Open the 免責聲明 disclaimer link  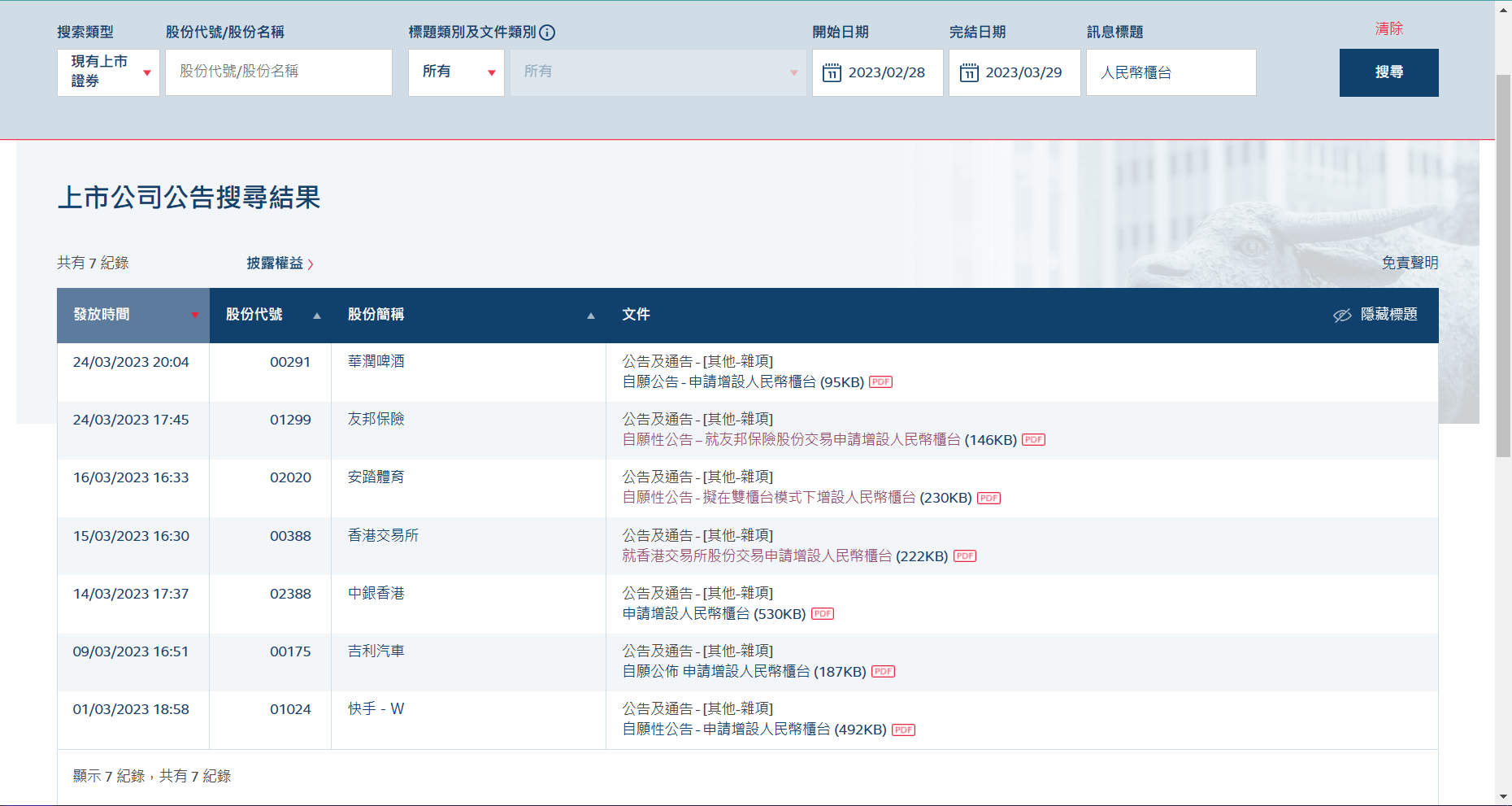[1410, 263]
